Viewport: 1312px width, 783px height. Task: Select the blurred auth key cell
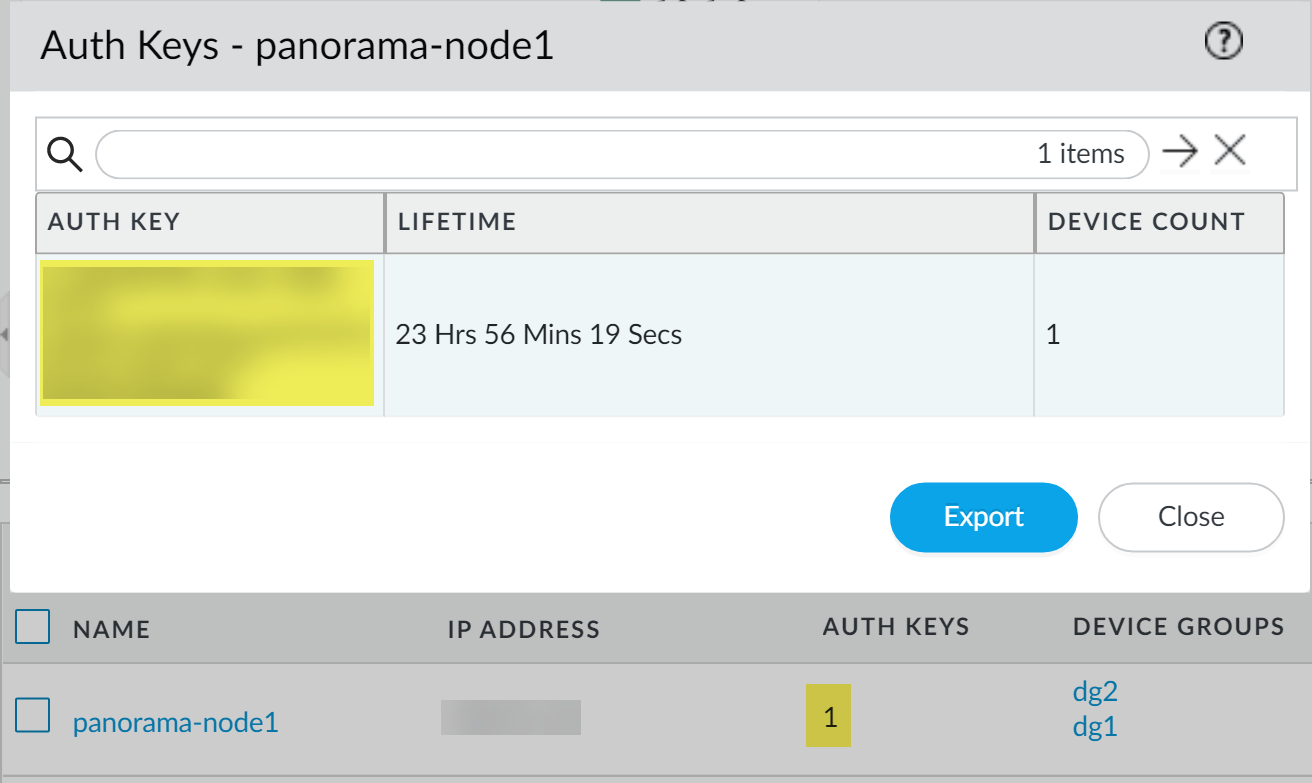(207, 333)
